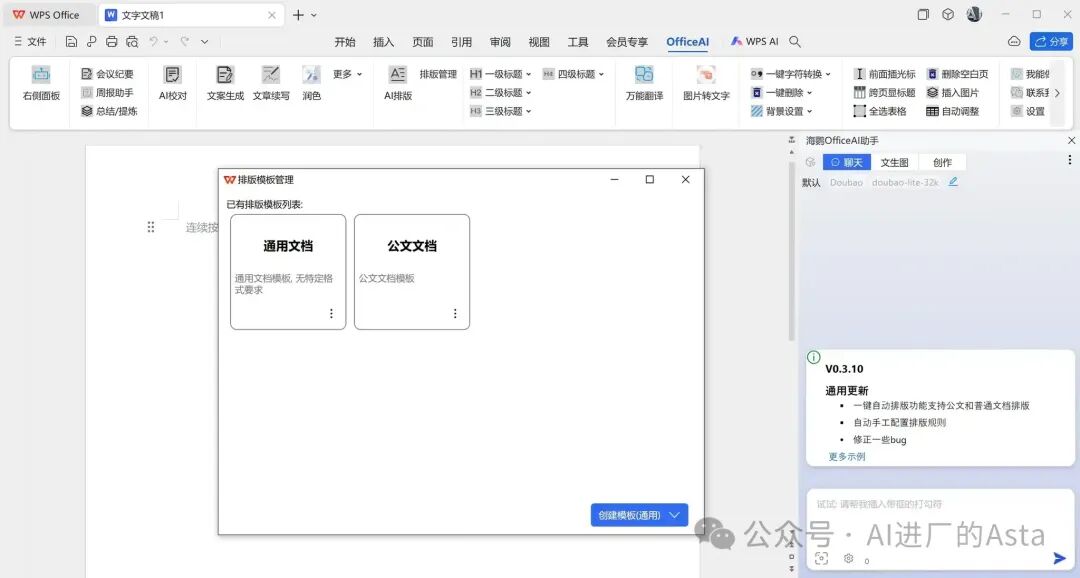This screenshot has width=1080, height=578.
Task: Launch the 文案生成 copy generation tool
Action: click(225, 83)
